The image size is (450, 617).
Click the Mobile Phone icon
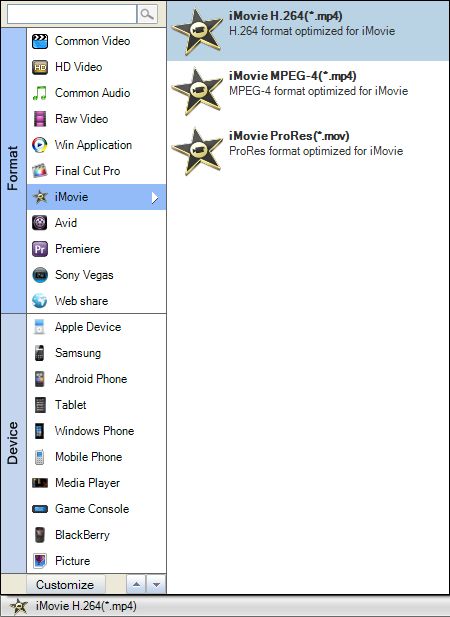39,457
